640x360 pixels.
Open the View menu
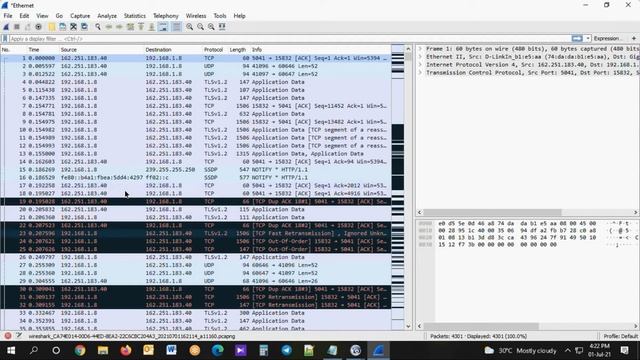point(42,16)
